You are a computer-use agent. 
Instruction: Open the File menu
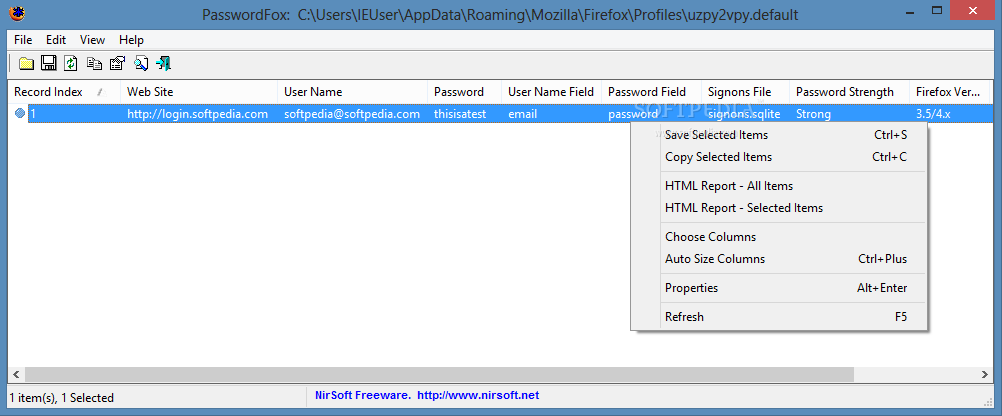(x=23, y=40)
